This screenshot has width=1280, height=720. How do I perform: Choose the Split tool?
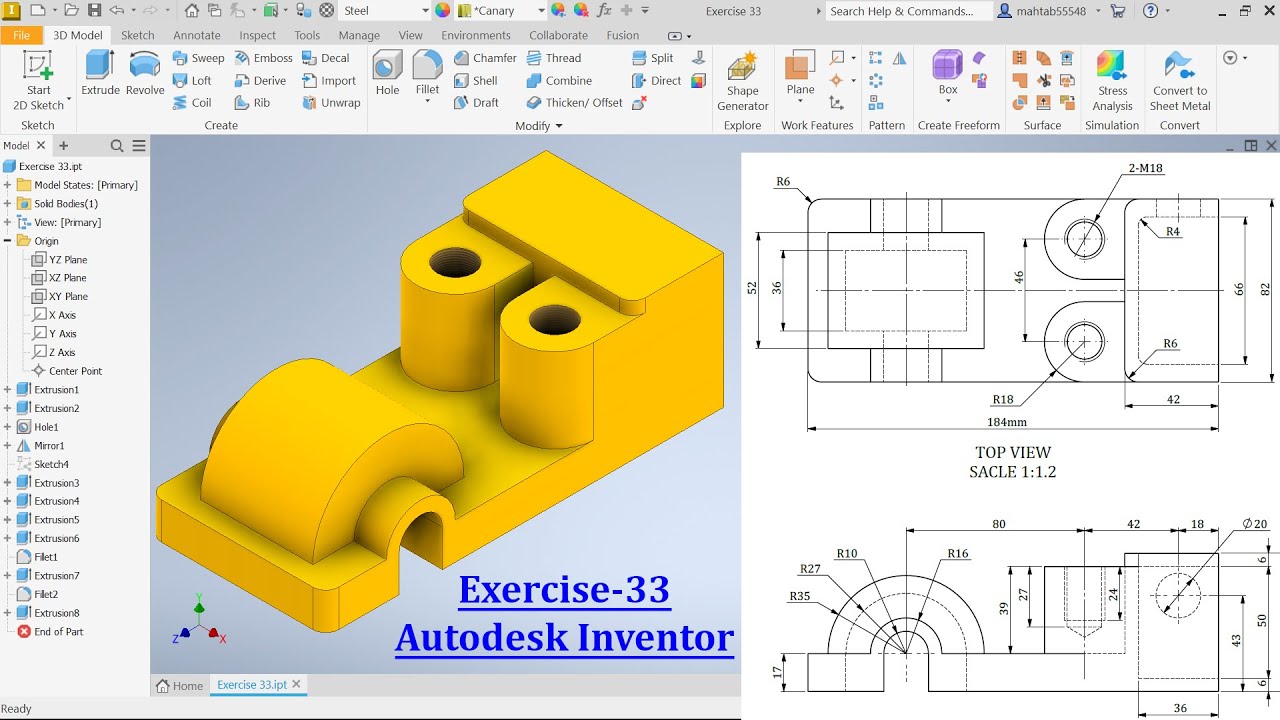pyautogui.click(x=652, y=58)
